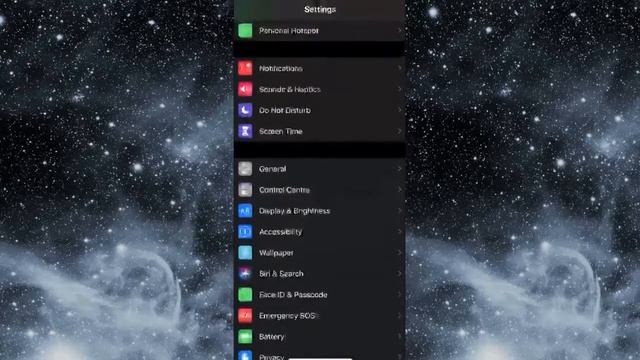Click the Wallpaper row chevron
640x360 pixels.
pyautogui.click(x=399, y=253)
